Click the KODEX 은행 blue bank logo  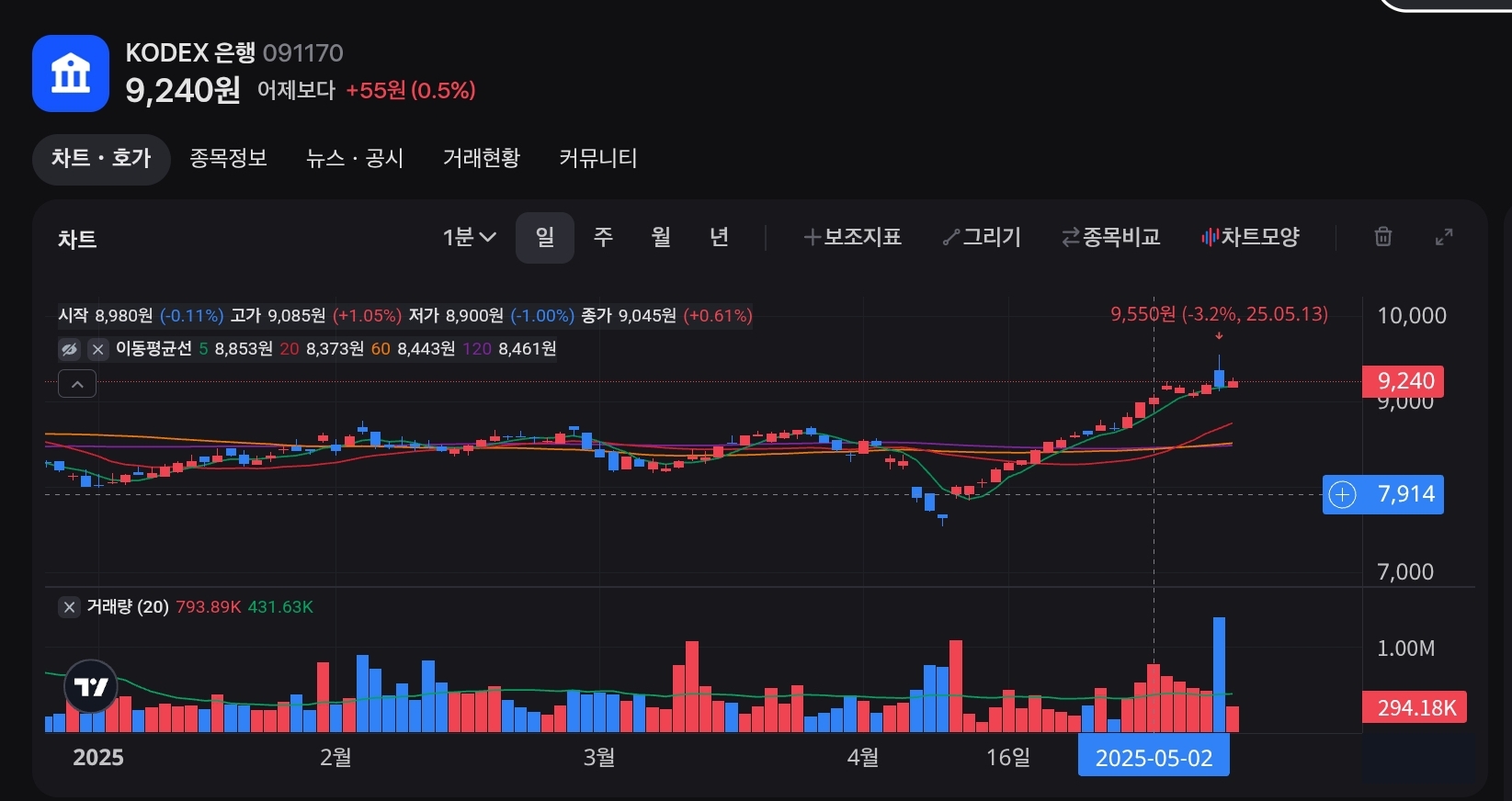[71, 73]
